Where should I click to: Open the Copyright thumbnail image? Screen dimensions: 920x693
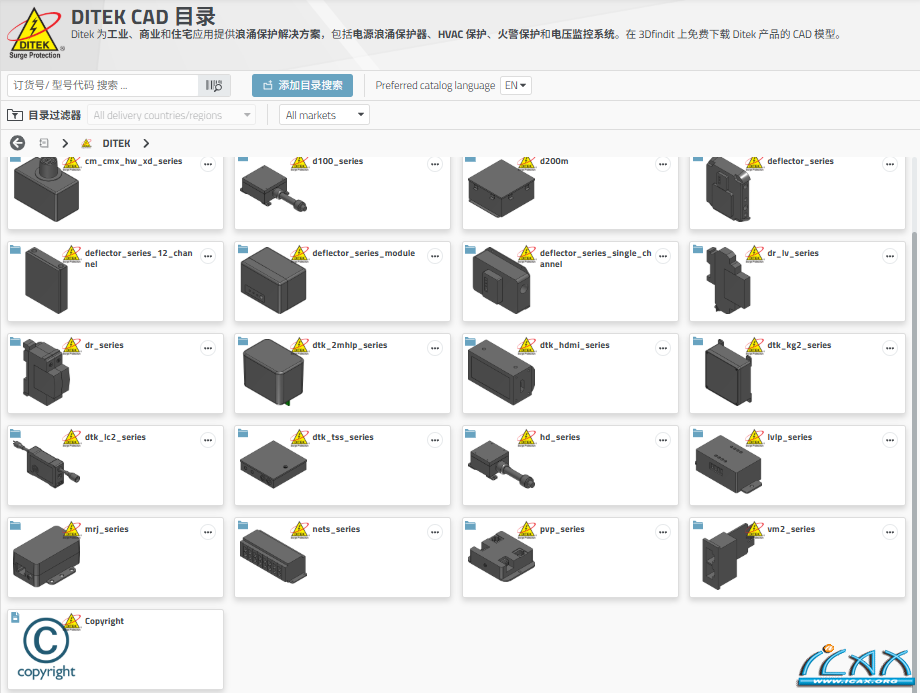[46, 648]
